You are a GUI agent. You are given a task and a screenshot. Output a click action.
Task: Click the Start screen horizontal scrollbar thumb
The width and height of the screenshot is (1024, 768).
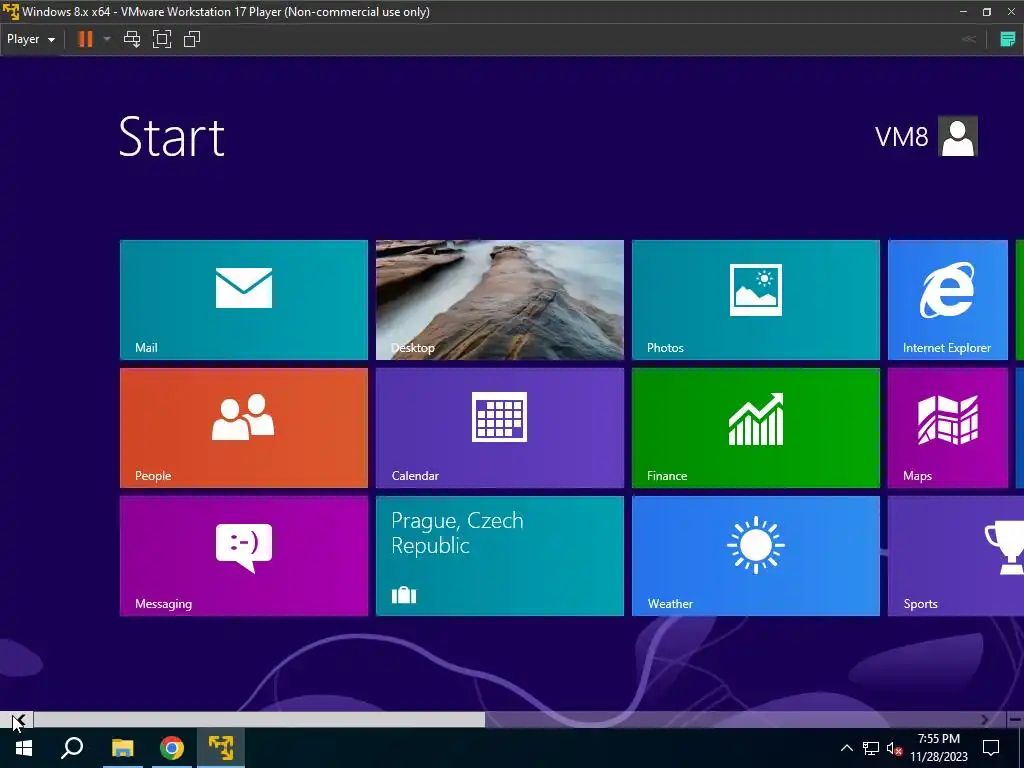coord(259,720)
